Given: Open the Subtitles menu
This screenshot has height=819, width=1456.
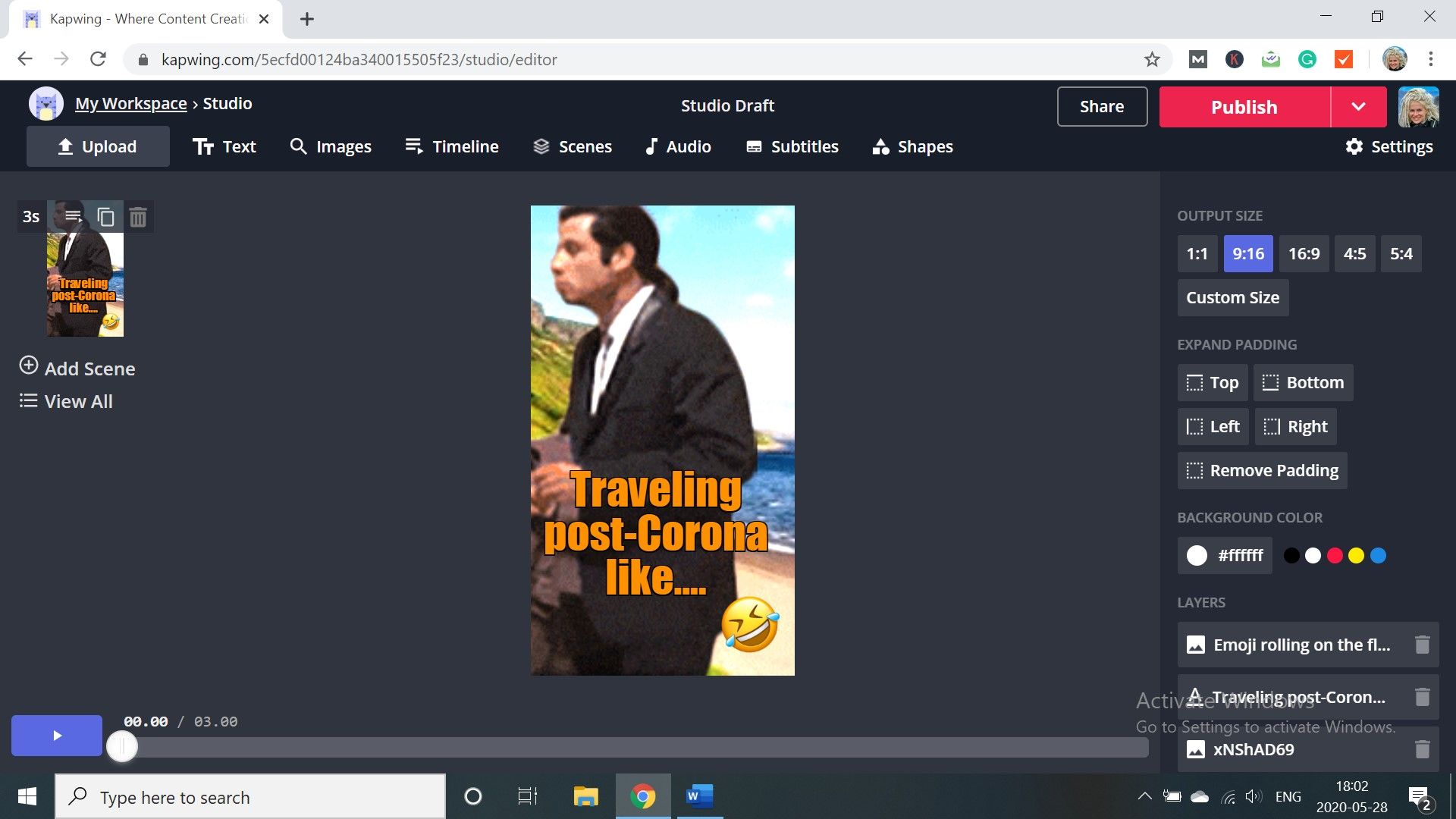Looking at the screenshot, I should coord(792,146).
